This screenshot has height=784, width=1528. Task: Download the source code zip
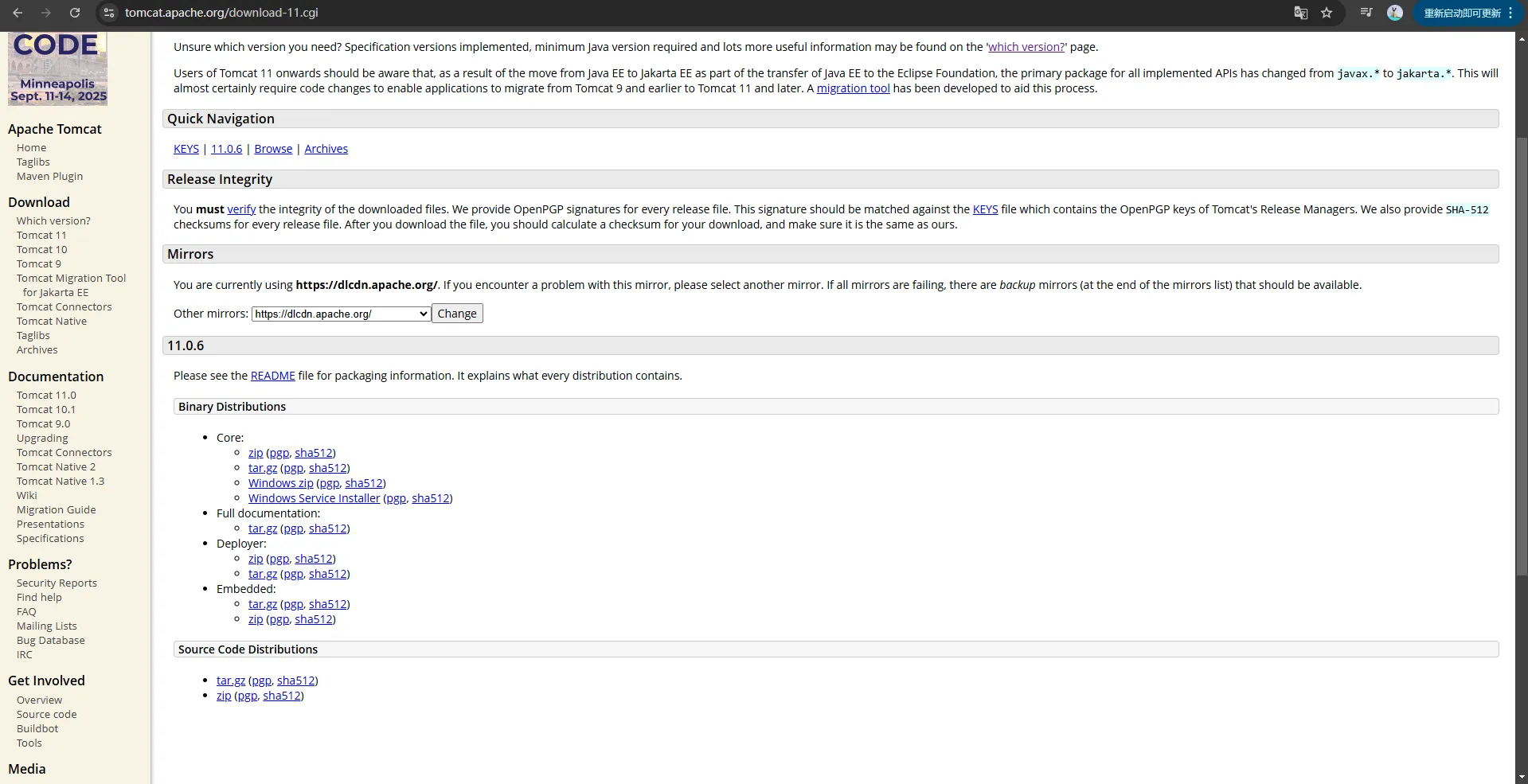click(224, 696)
